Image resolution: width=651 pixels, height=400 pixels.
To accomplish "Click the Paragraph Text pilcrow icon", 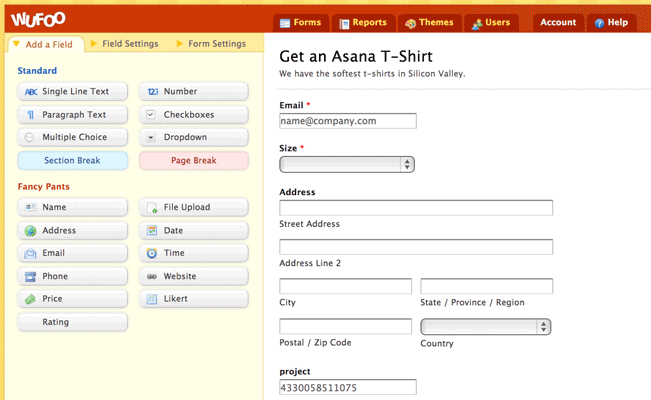I will pyautogui.click(x=30, y=115).
